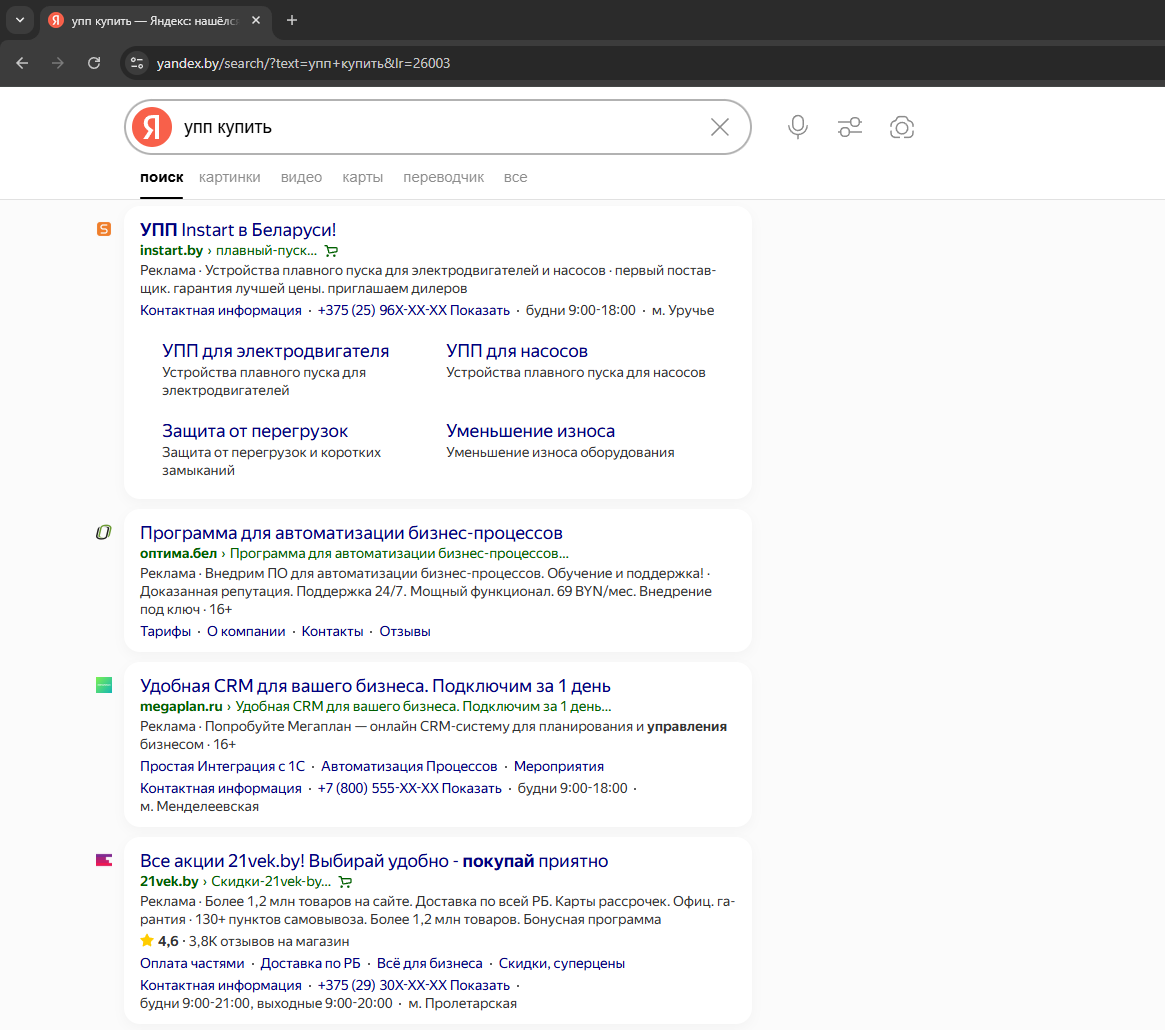This screenshot has width=1165, height=1030.
Task: Select поиск tab
Action: pos(161,178)
